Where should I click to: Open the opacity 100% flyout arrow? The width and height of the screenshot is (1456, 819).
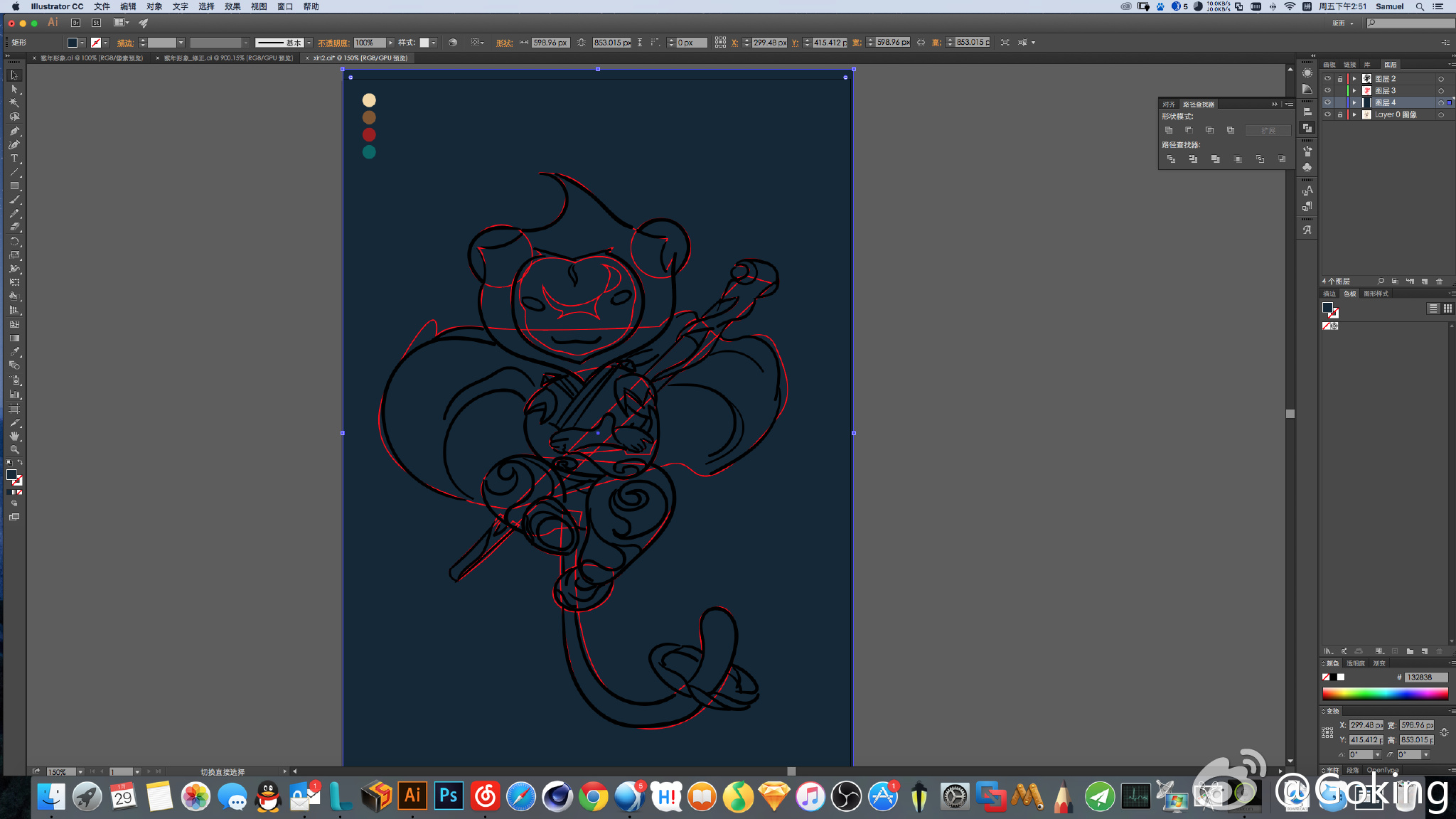(x=390, y=43)
